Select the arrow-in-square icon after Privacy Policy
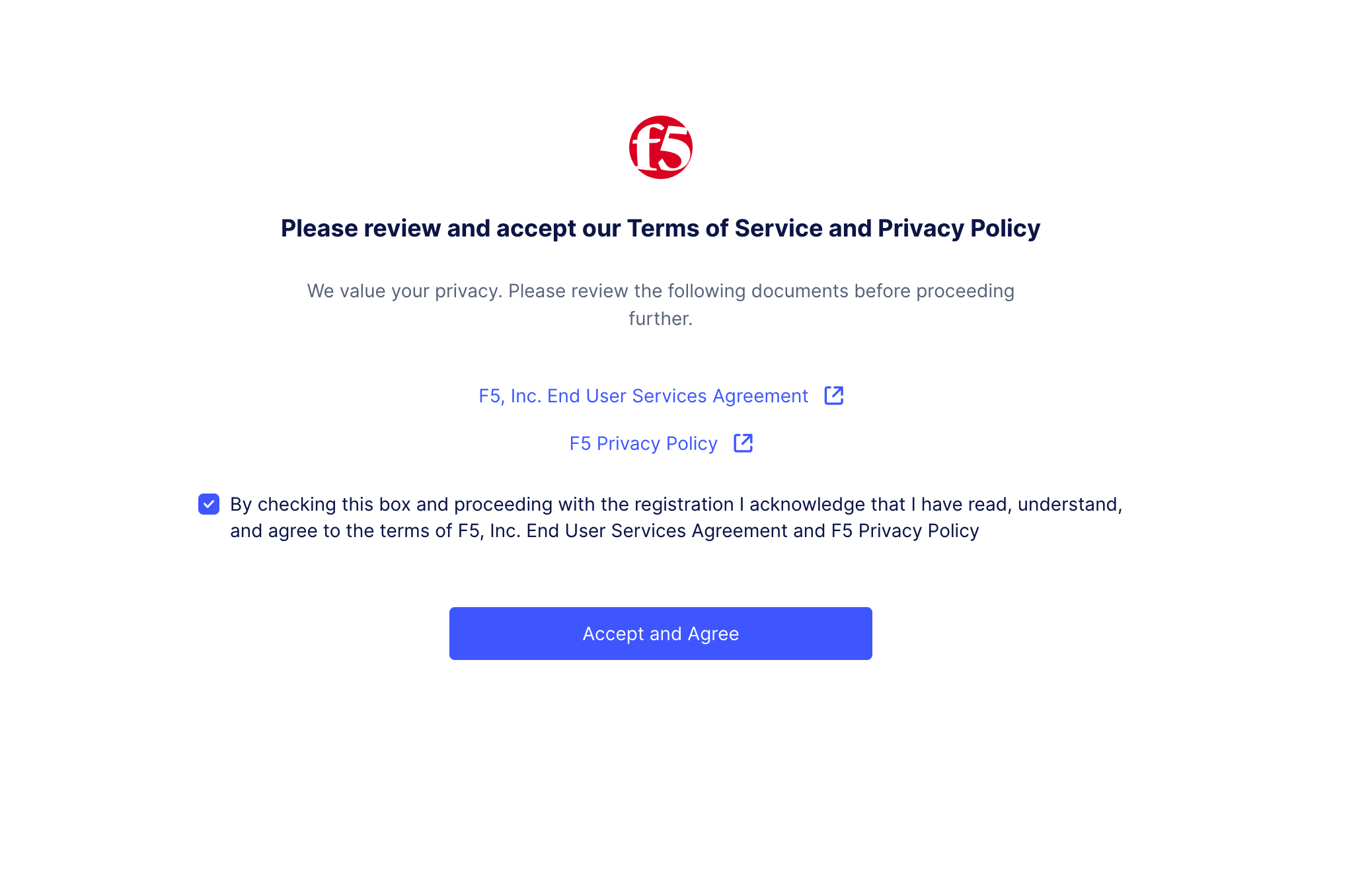Screen dimensions: 1372x876 pyautogui.click(x=743, y=443)
